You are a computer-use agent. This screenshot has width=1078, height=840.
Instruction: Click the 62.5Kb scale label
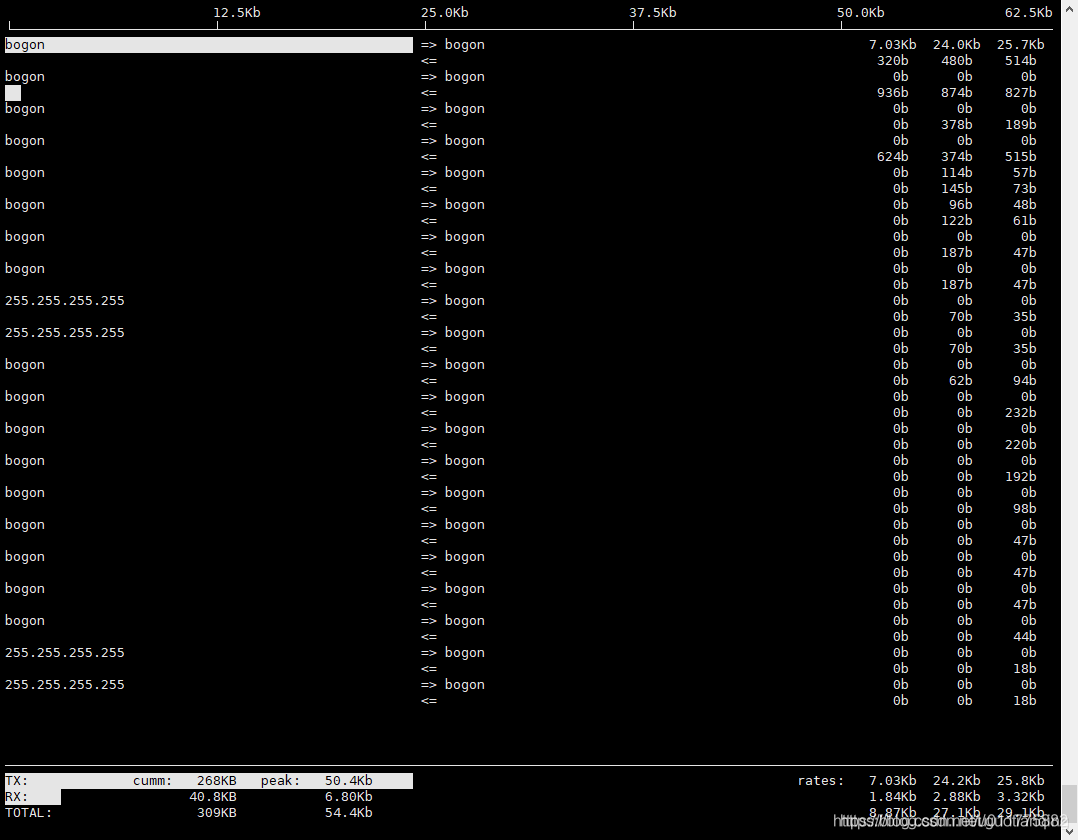click(x=1028, y=13)
